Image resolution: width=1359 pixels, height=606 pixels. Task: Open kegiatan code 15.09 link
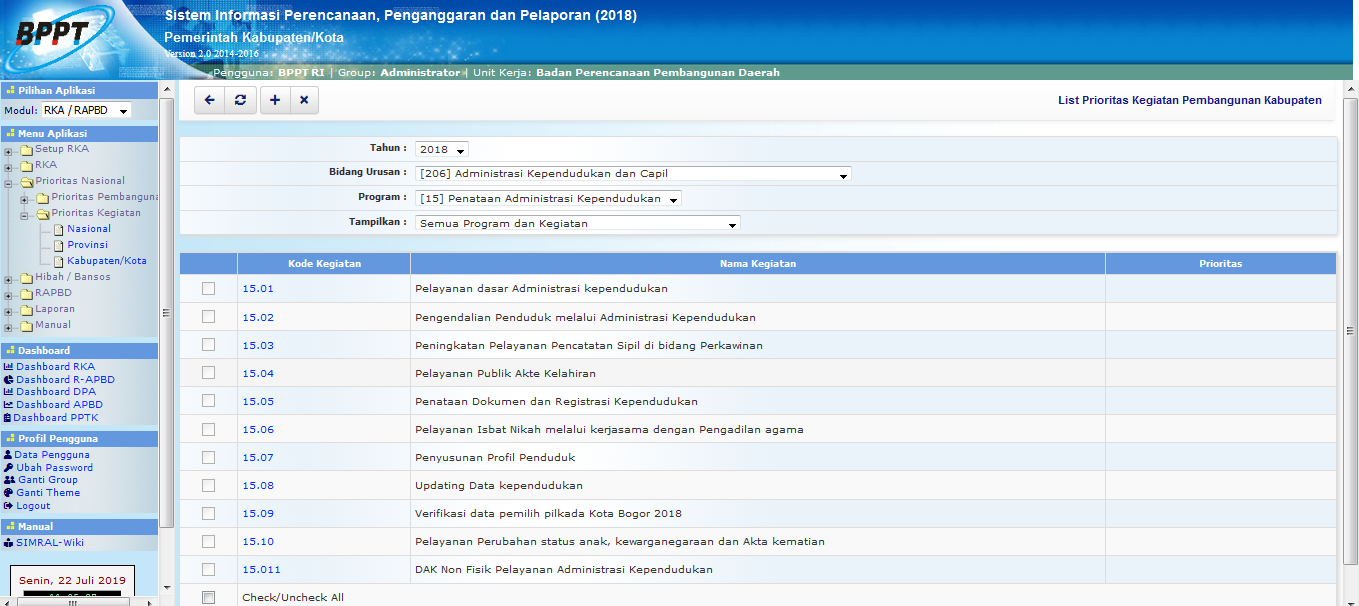coord(258,514)
